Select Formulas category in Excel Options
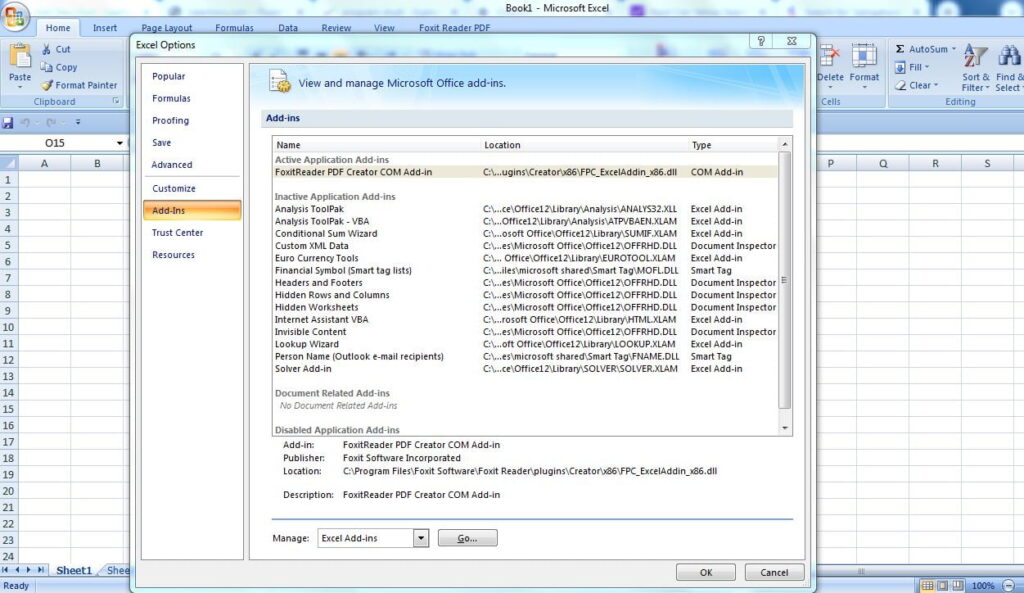Image resolution: width=1024 pixels, height=593 pixels. (192, 99)
